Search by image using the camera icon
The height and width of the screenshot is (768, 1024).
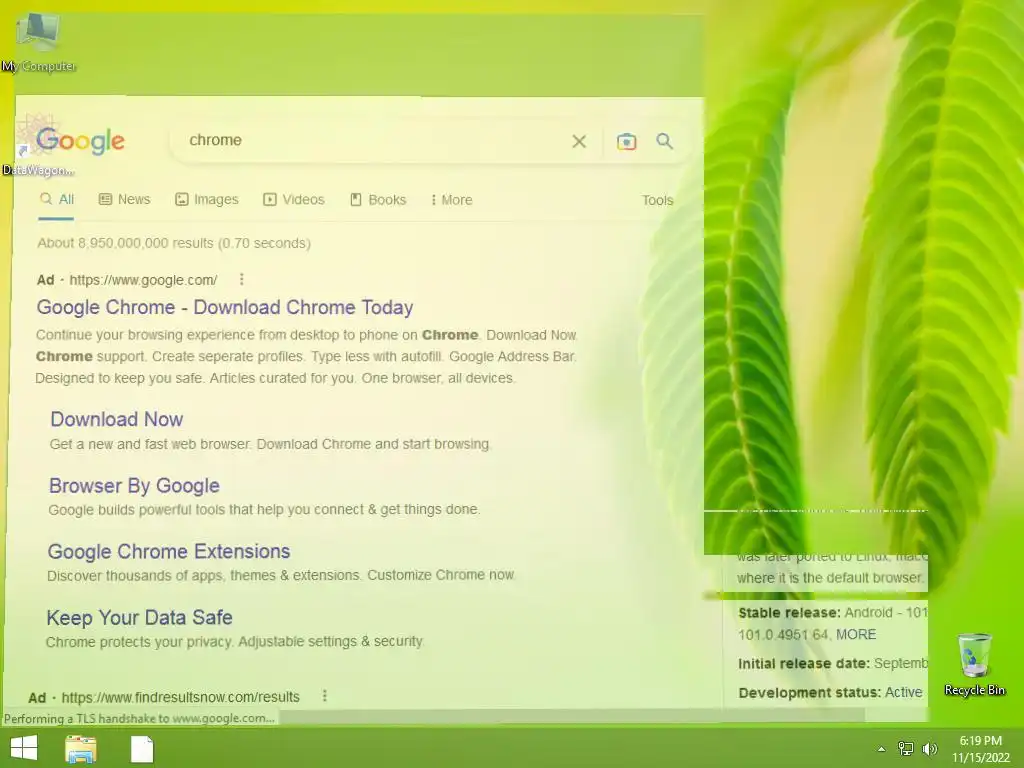[626, 141]
